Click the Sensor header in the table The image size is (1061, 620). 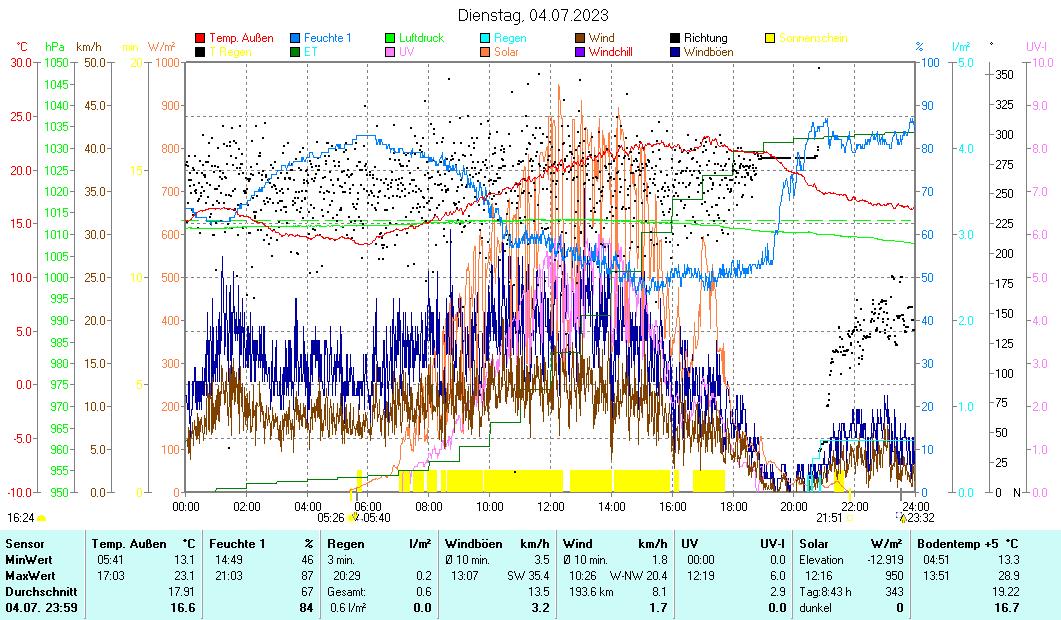pos(24,544)
